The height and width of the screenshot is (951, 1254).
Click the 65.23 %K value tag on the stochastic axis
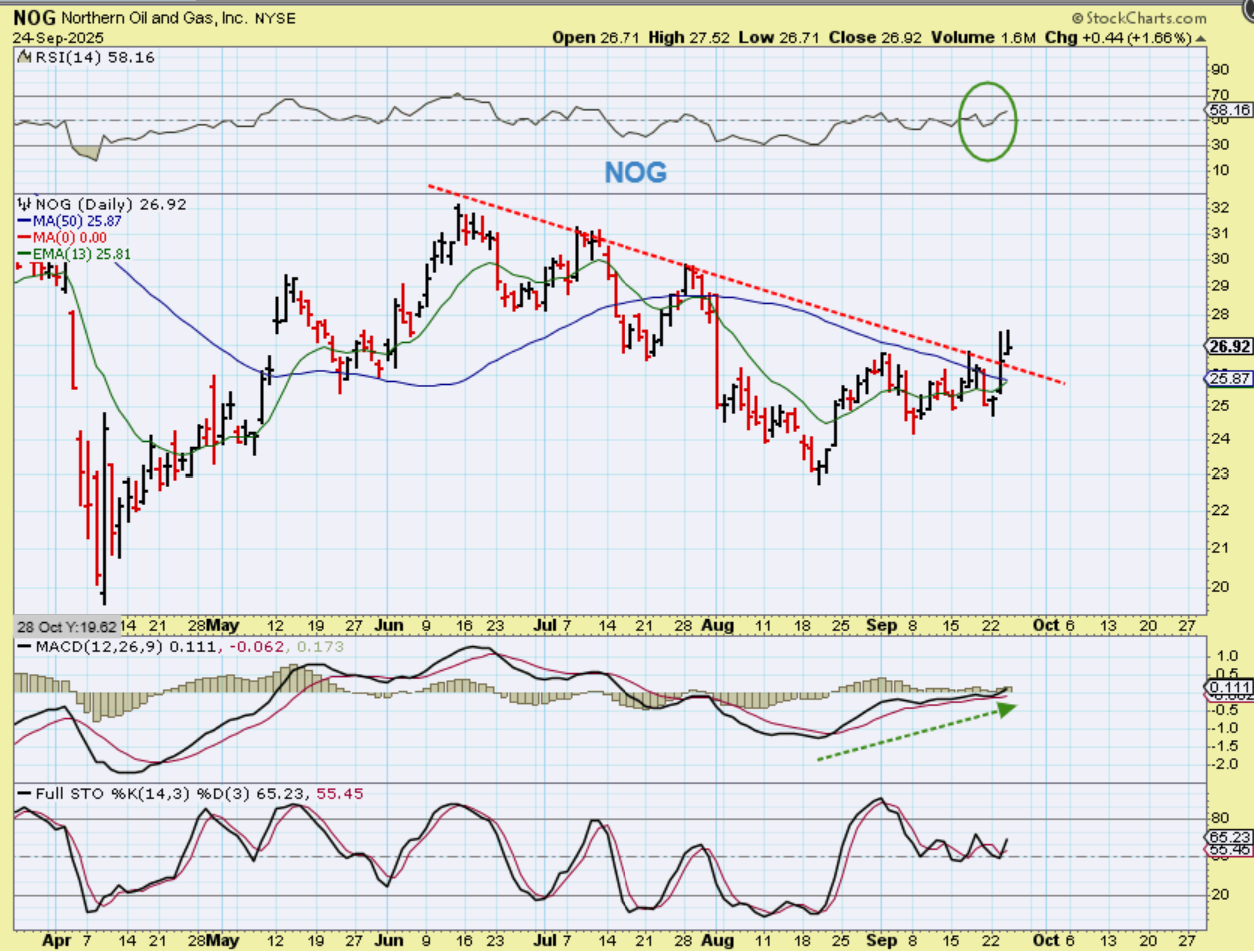click(x=1229, y=836)
